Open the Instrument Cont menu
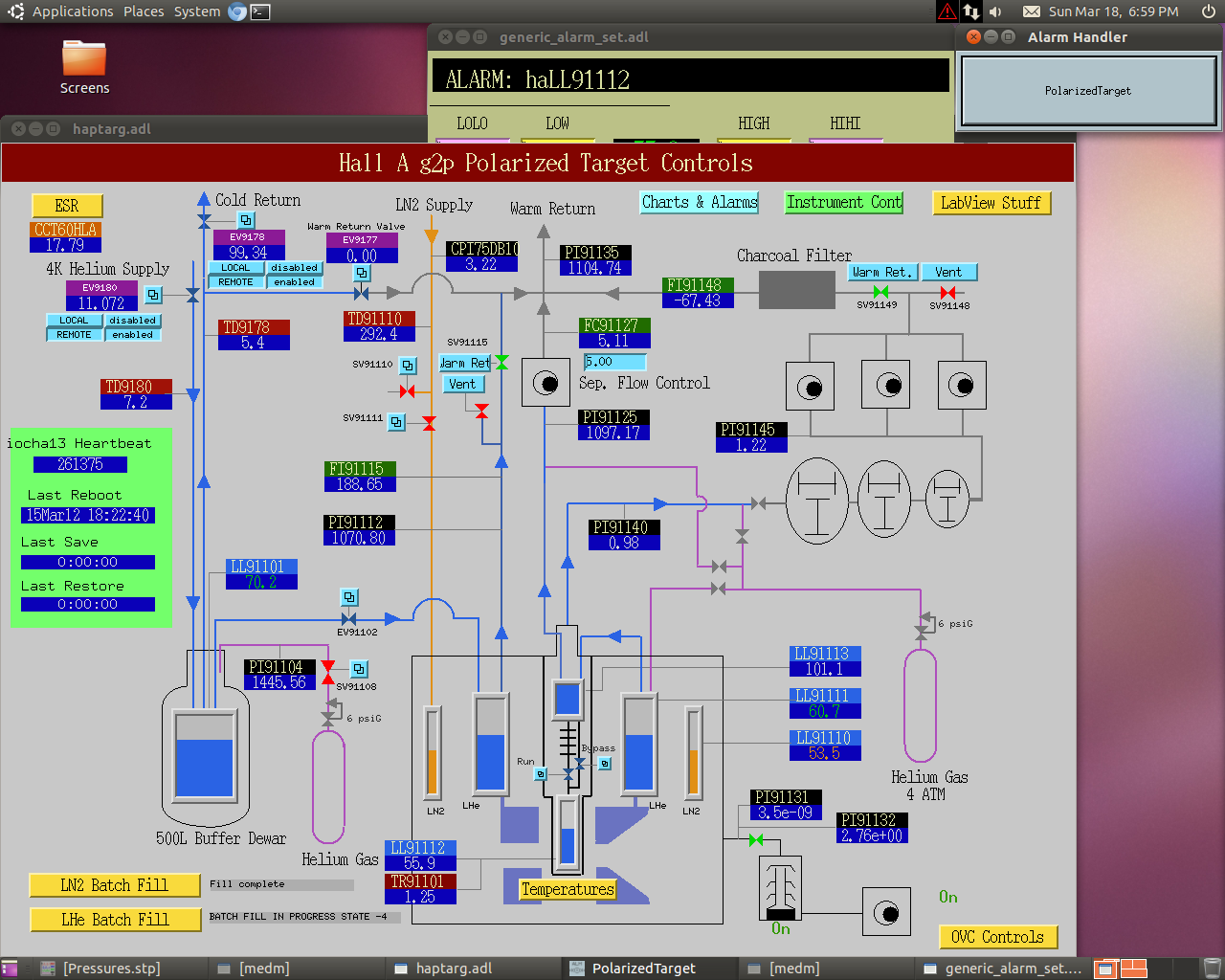1225x980 pixels. pyautogui.click(x=844, y=202)
